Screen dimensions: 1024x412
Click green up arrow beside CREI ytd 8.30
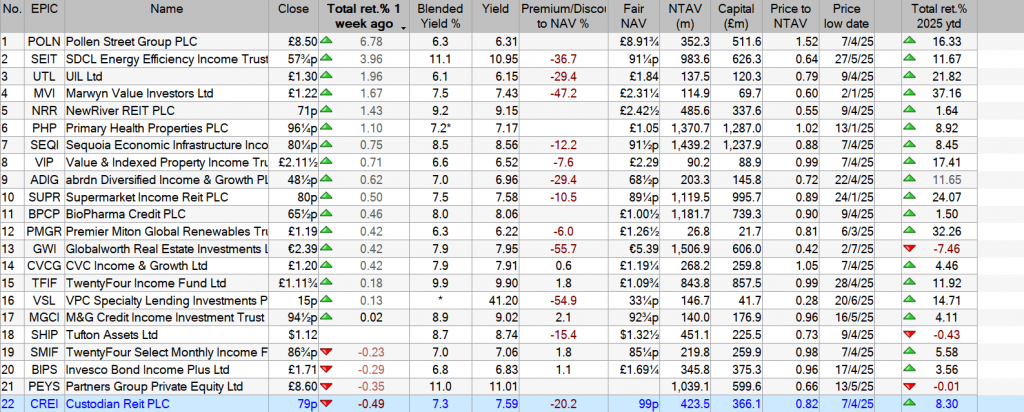[908, 404]
